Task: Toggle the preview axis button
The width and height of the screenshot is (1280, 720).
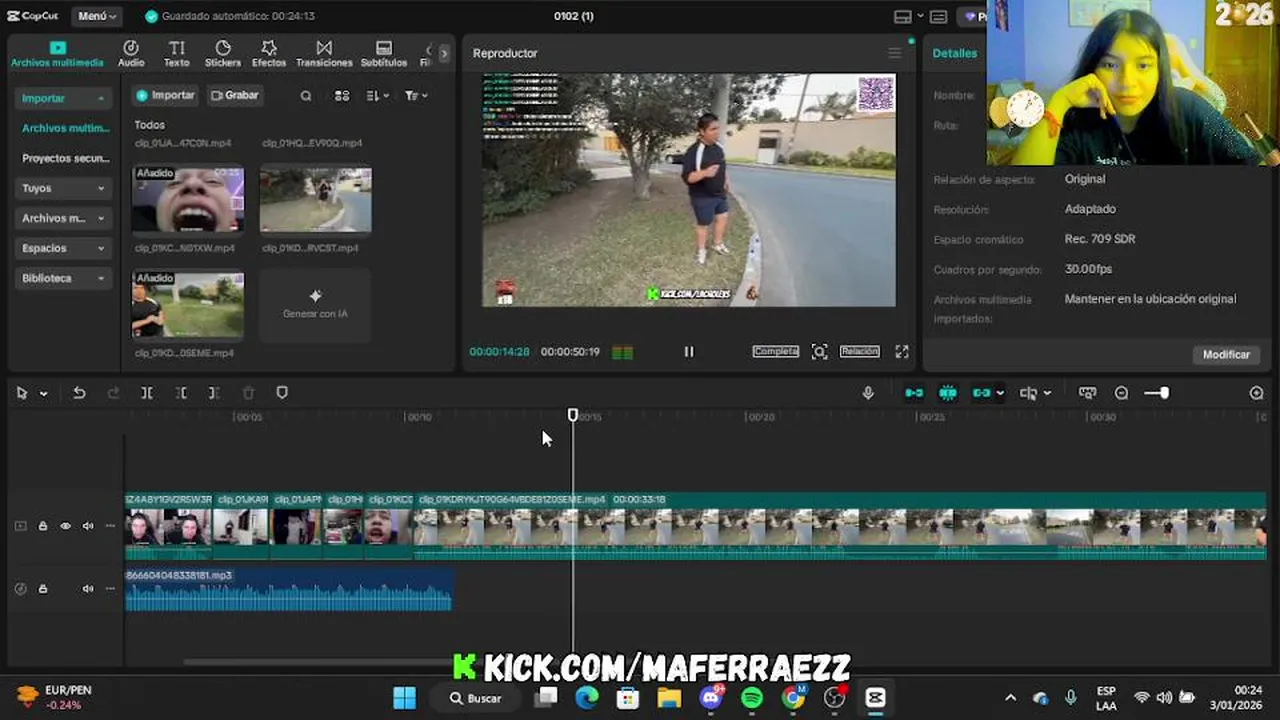Action: [1028, 393]
